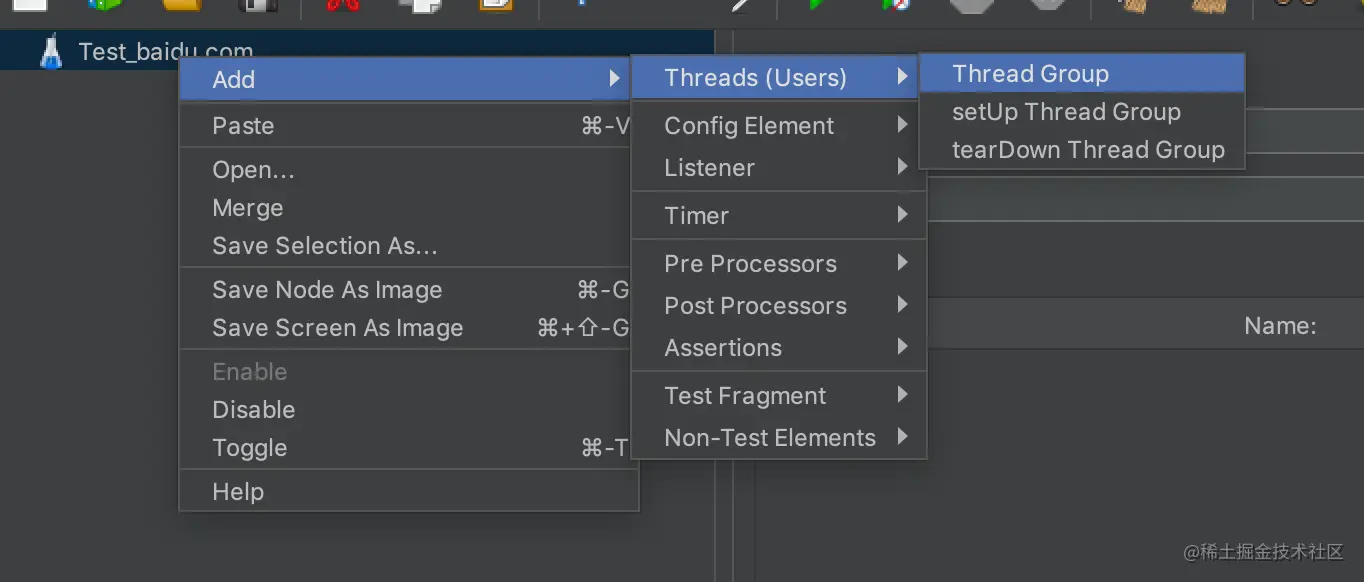Expand the Timer submenu arrow

902,216
